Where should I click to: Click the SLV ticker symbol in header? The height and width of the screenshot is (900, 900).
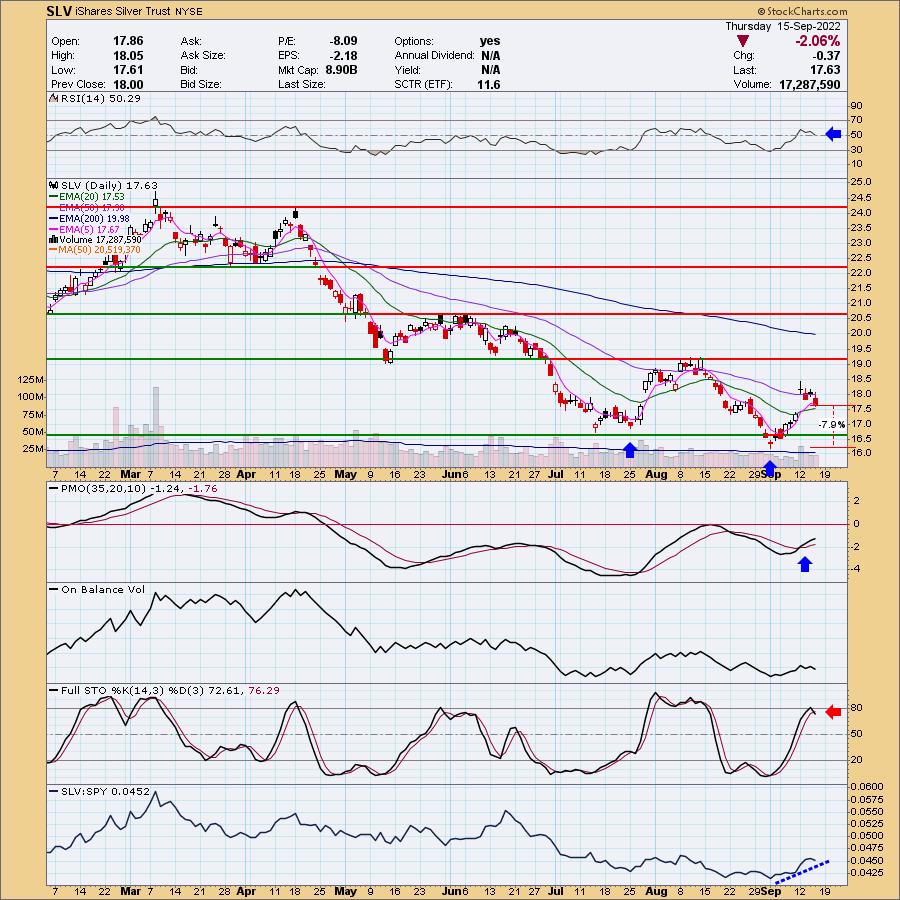59,11
